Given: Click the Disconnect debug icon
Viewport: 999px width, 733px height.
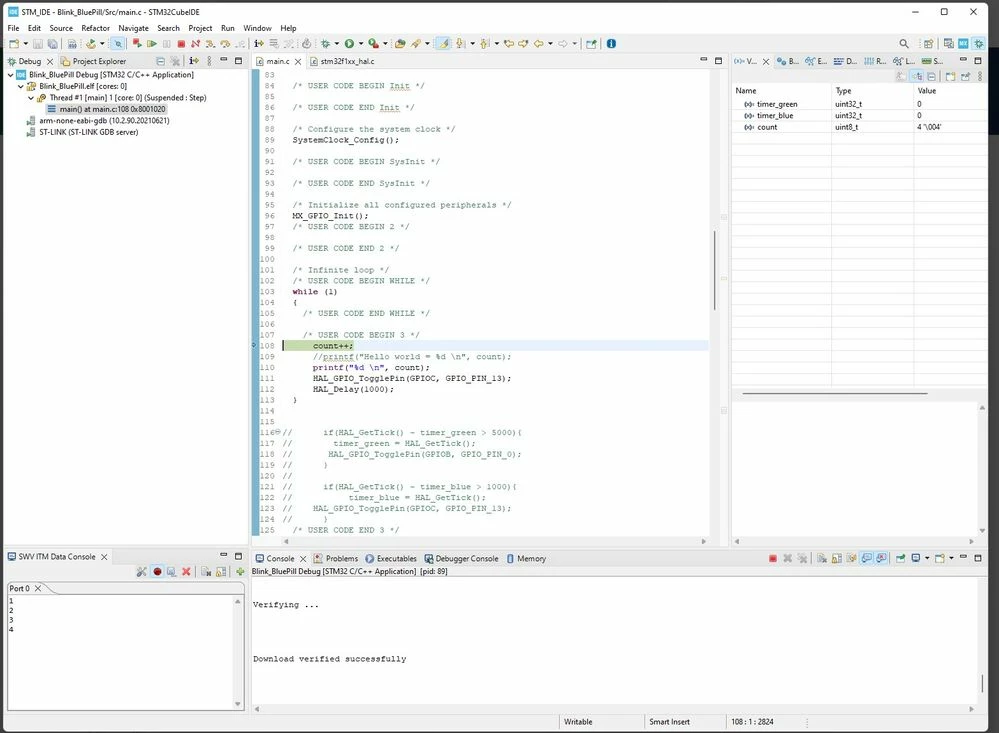Looking at the screenshot, I should point(195,43).
